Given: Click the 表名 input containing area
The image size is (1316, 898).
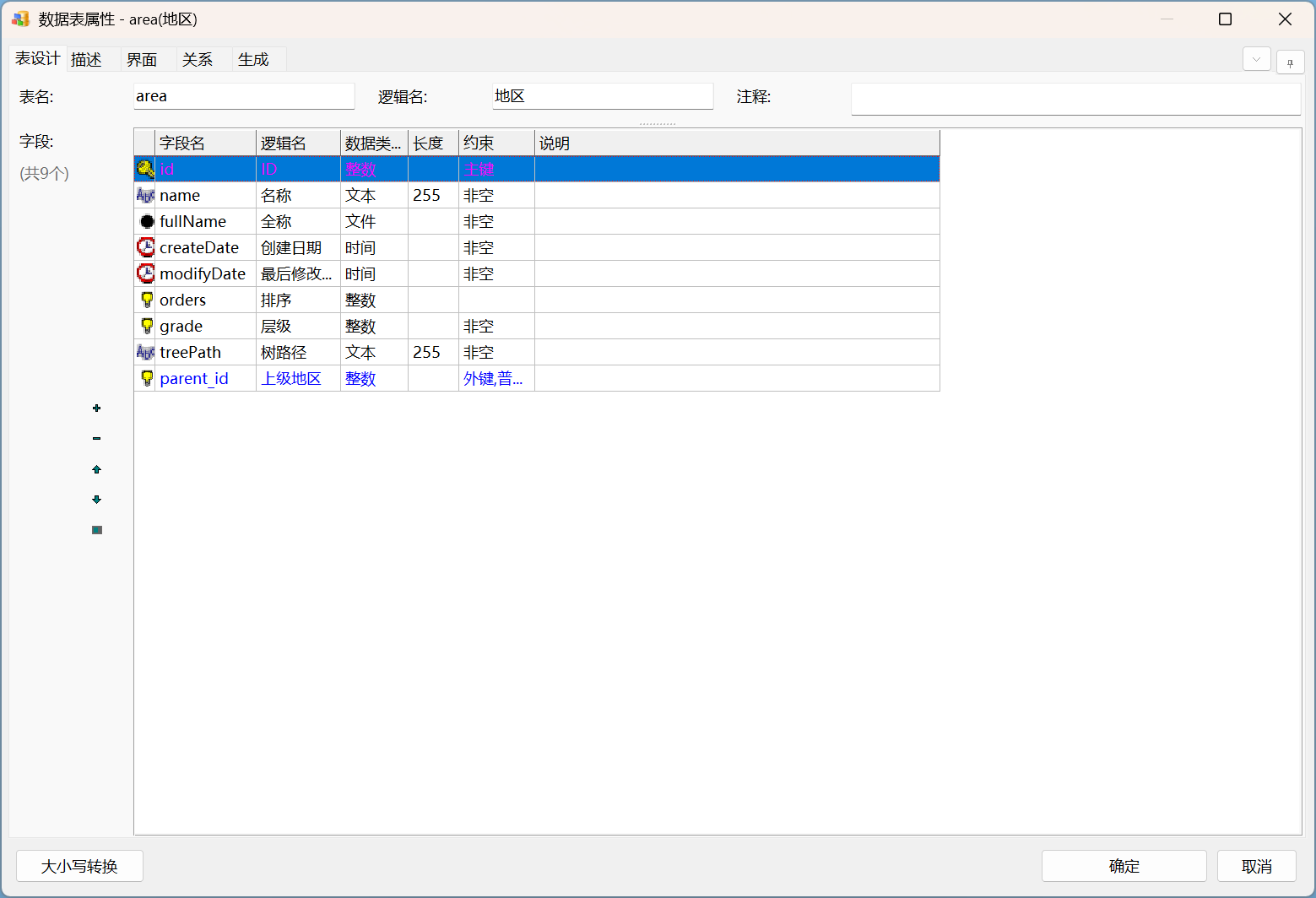Looking at the screenshot, I should (x=244, y=96).
